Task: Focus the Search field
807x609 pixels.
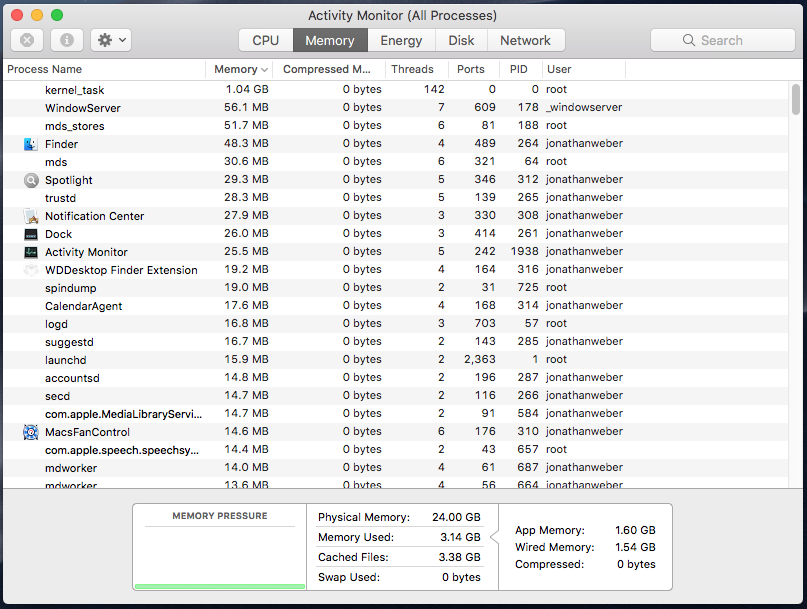Action: pos(723,40)
